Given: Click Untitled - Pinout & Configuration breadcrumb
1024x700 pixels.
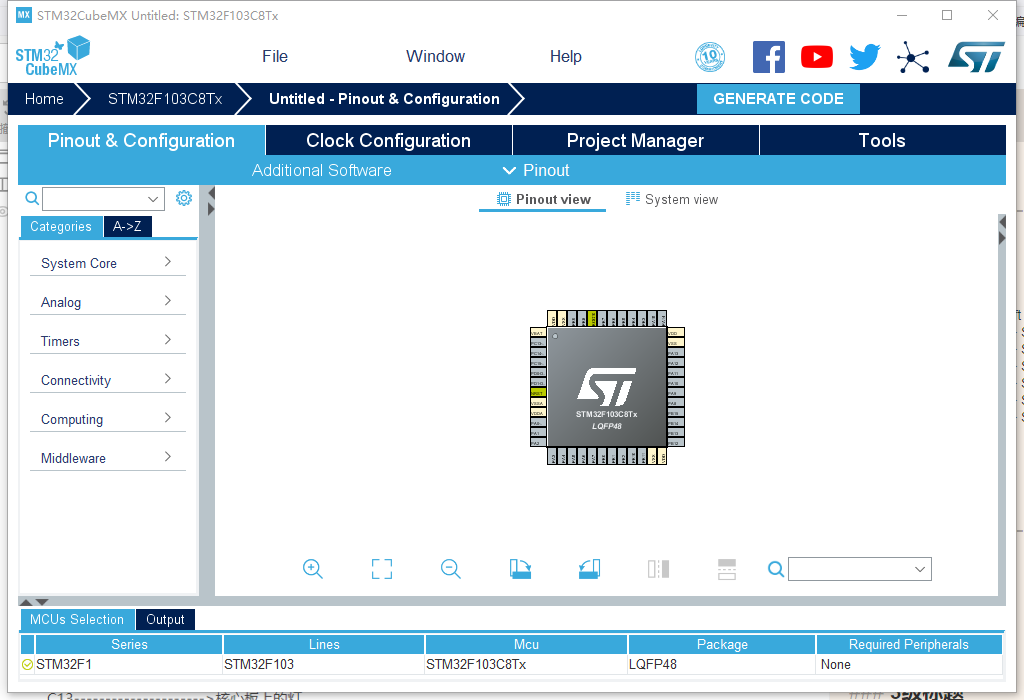Looking at the screenshot, I should [x=384, y=99].
